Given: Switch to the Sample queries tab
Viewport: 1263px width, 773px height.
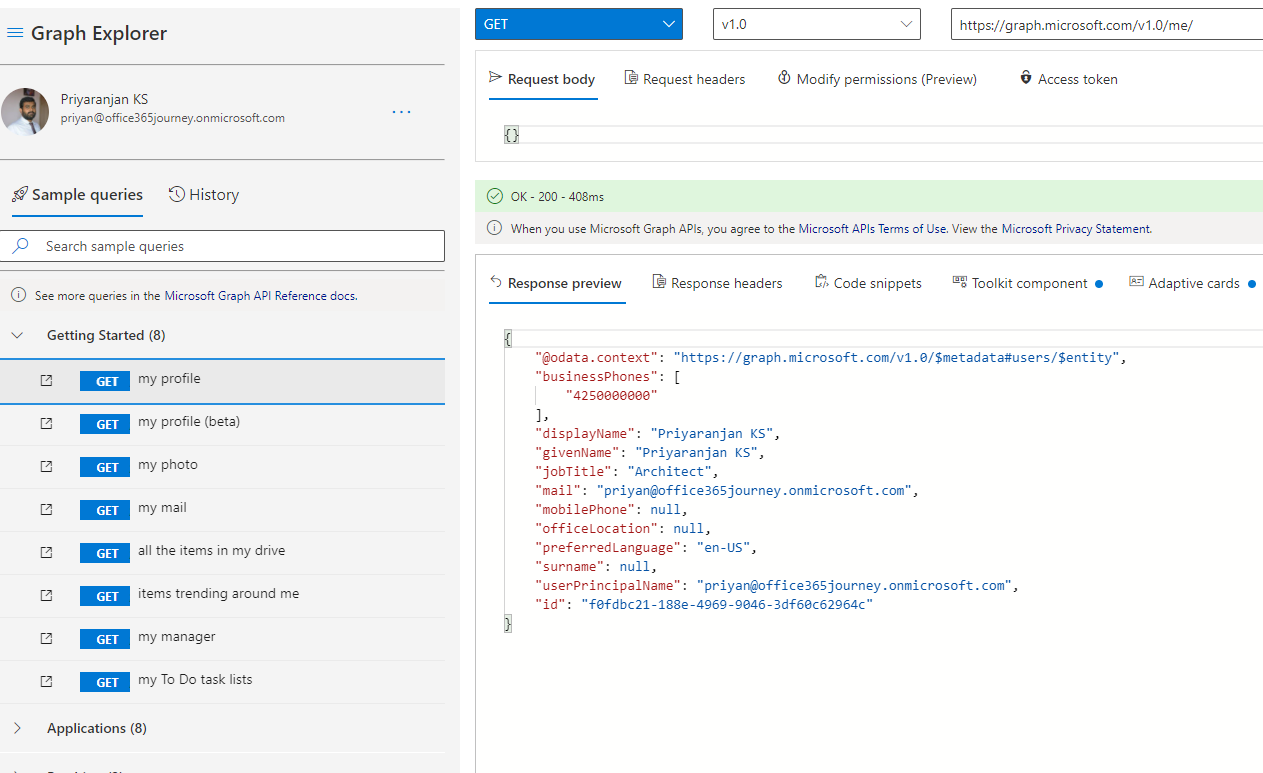Looking at the screenshot, I should (x=78, y=195).
